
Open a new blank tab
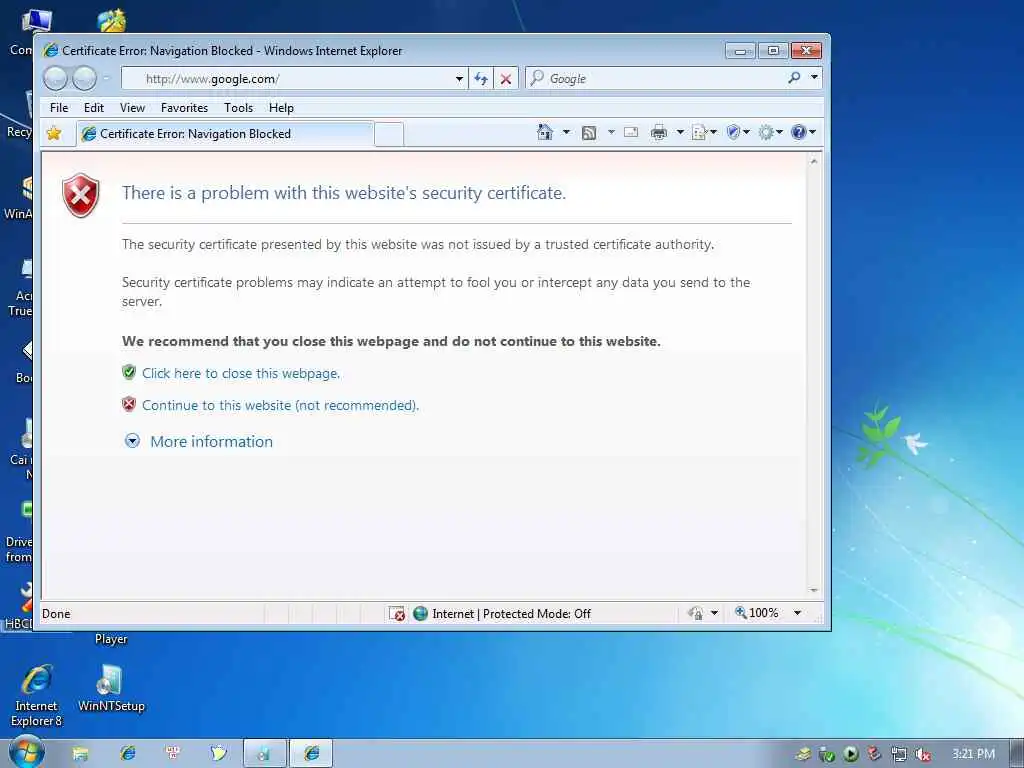coord(389,135)
